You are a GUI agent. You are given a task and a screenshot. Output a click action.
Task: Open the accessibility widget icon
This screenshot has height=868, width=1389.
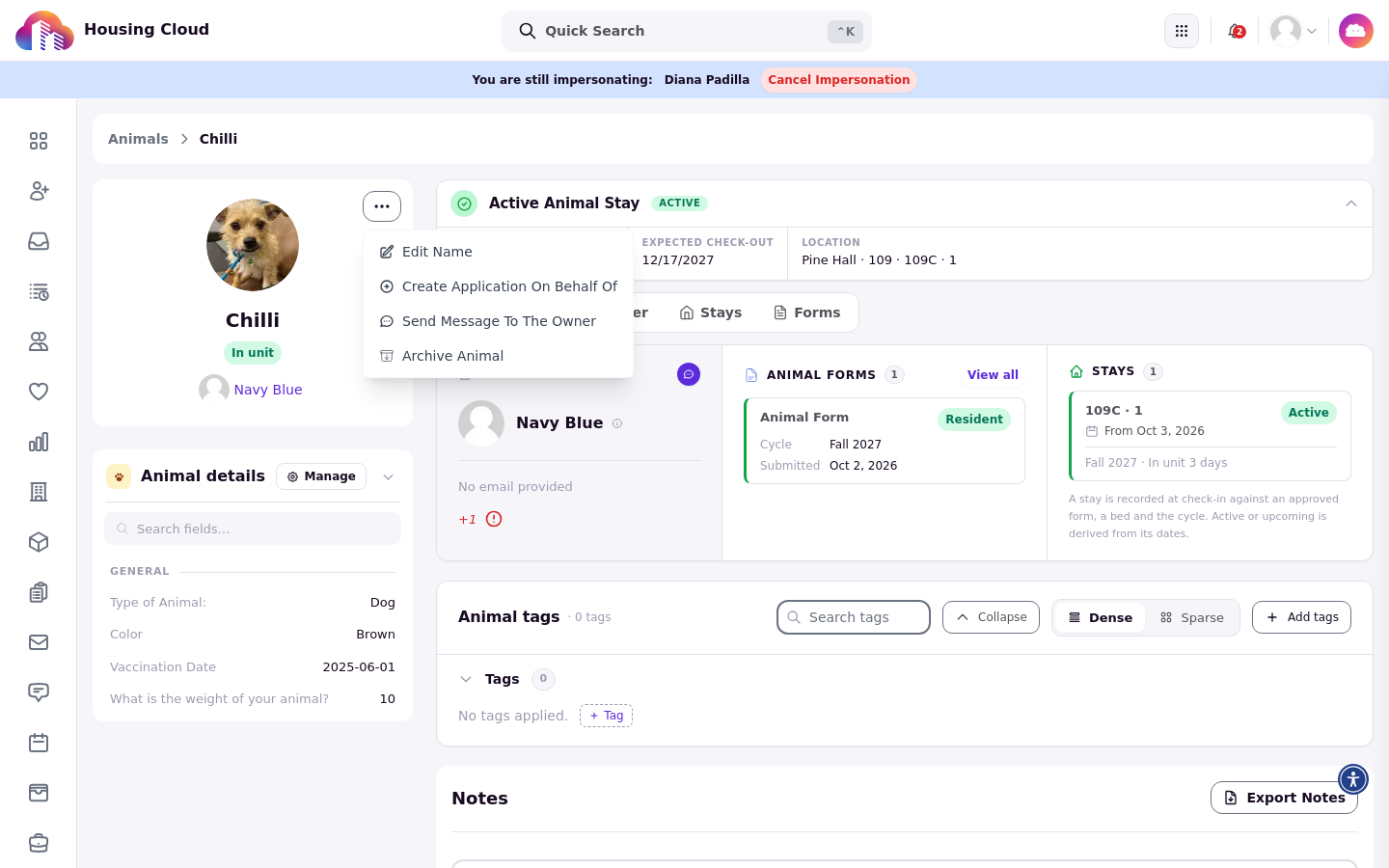[1353, 779]
